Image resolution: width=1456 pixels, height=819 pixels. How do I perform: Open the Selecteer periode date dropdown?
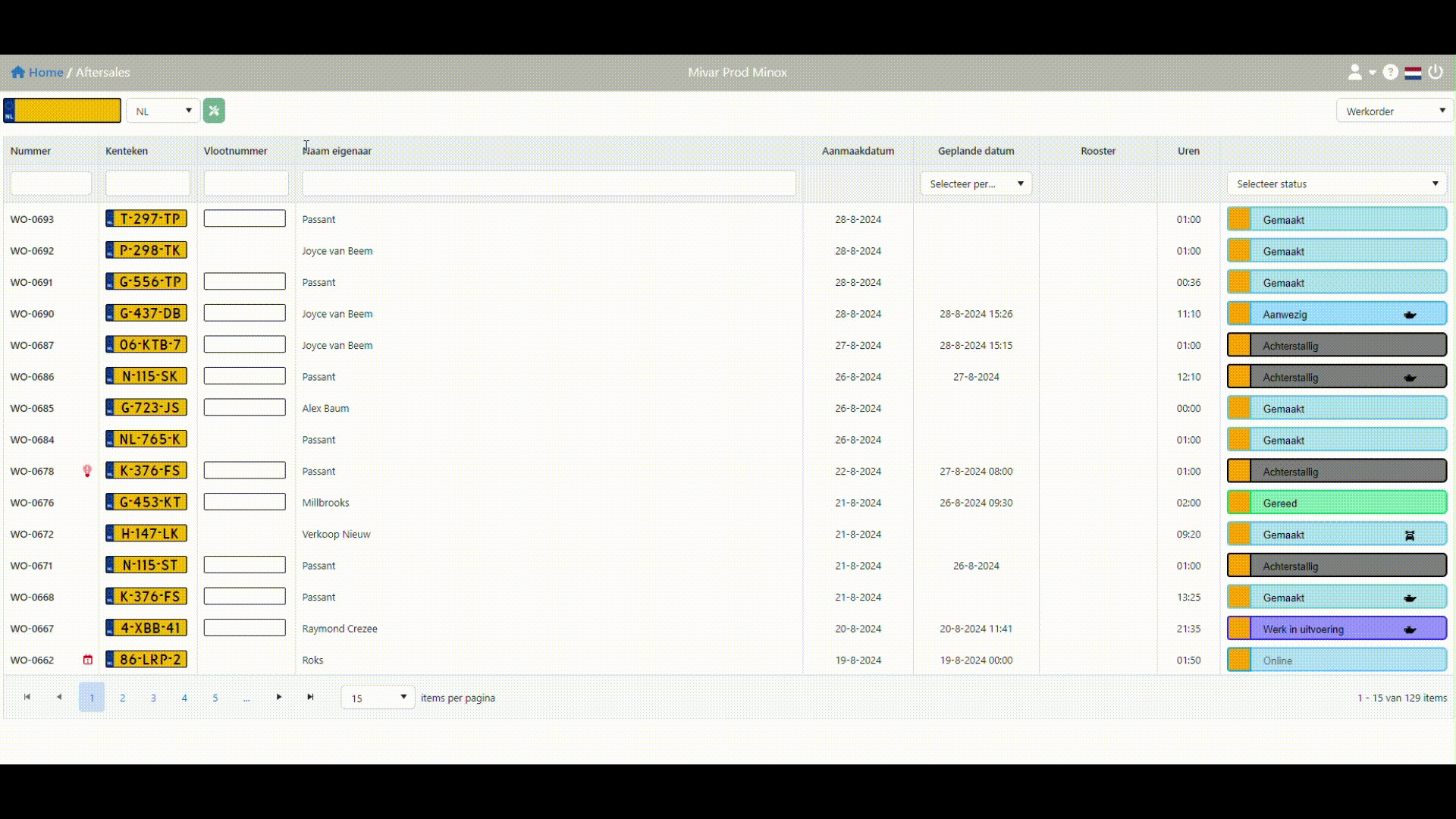[976, 184]
